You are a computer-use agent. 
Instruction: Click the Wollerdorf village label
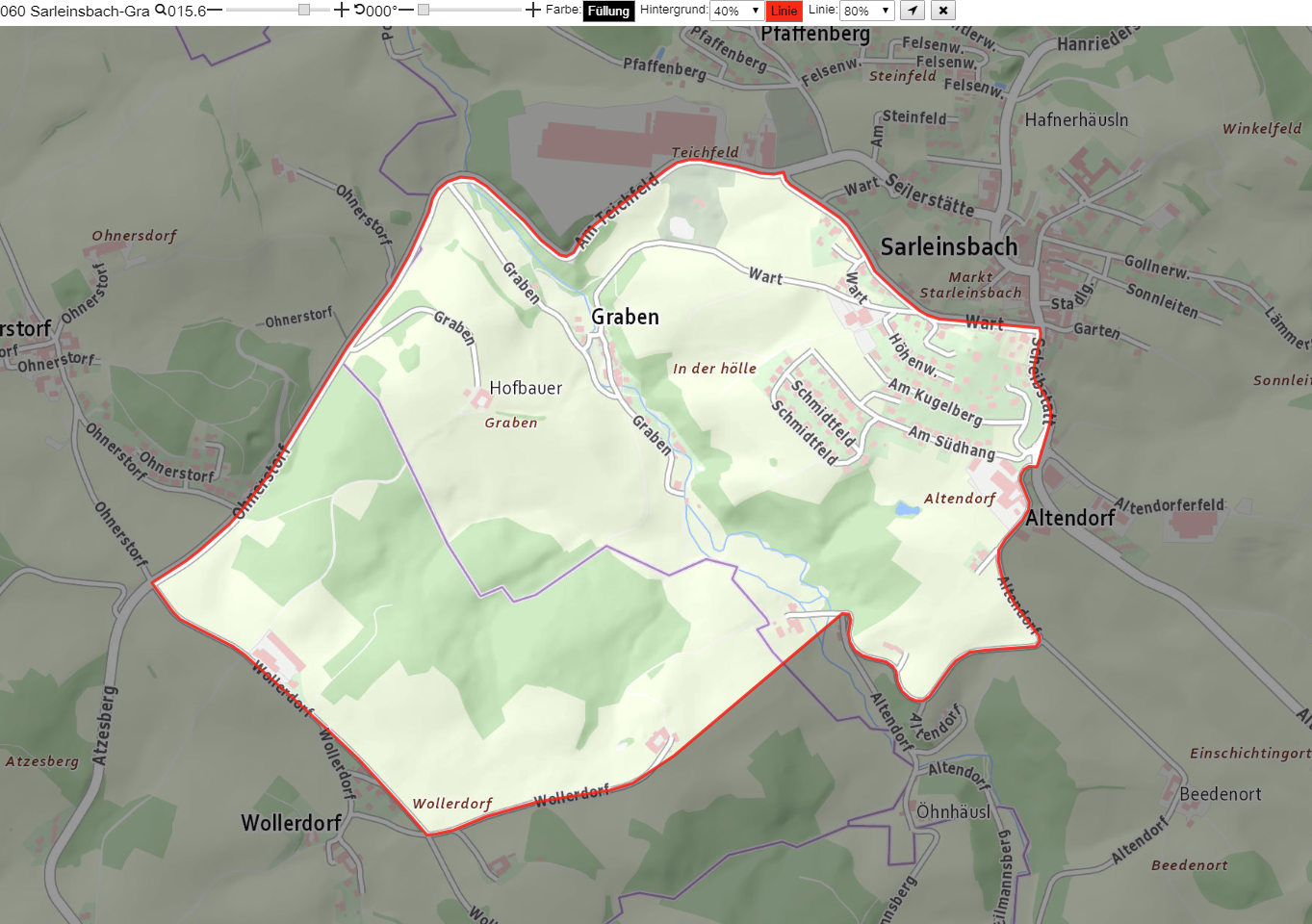(292, 823)
